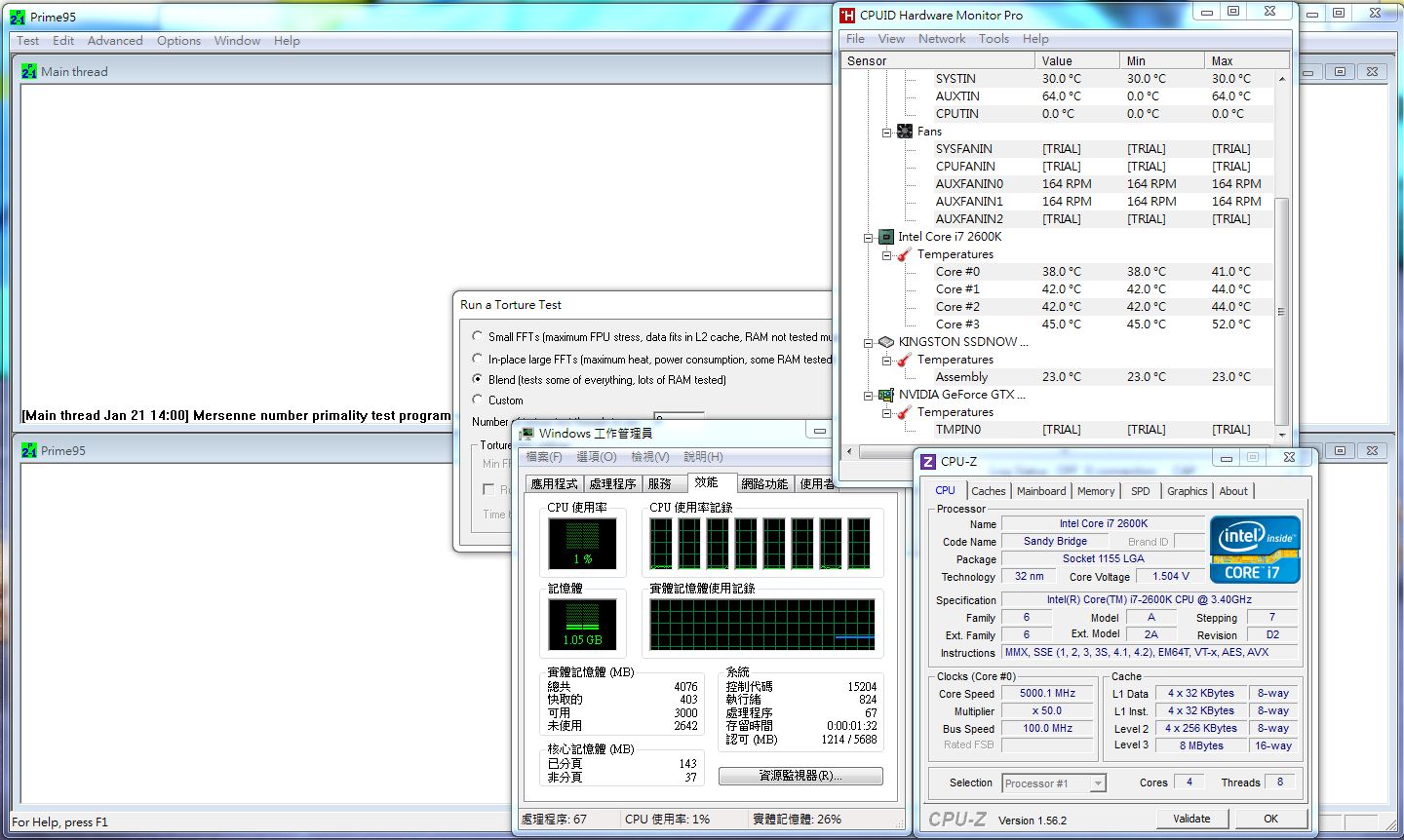Screen dimensions: 1404x840
Task: Collapse the Intel Core i7 2600K node
Action: tap(868, 238)
